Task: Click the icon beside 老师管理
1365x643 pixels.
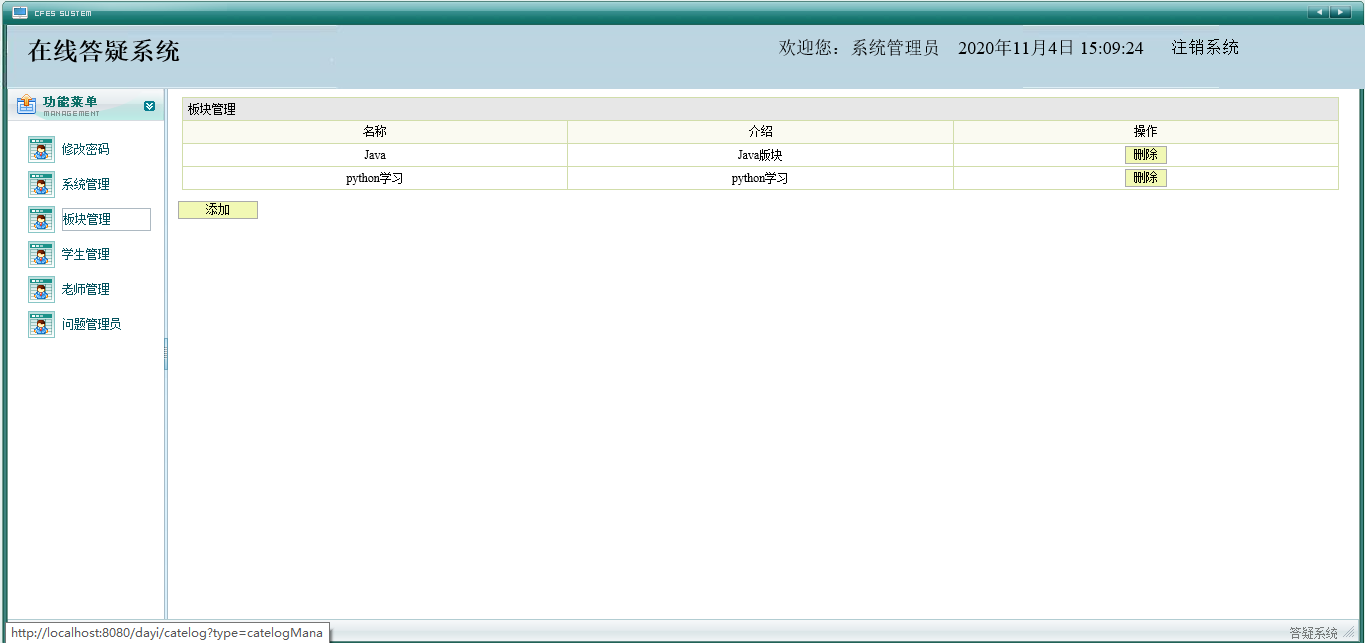Action: click(41, 290)
